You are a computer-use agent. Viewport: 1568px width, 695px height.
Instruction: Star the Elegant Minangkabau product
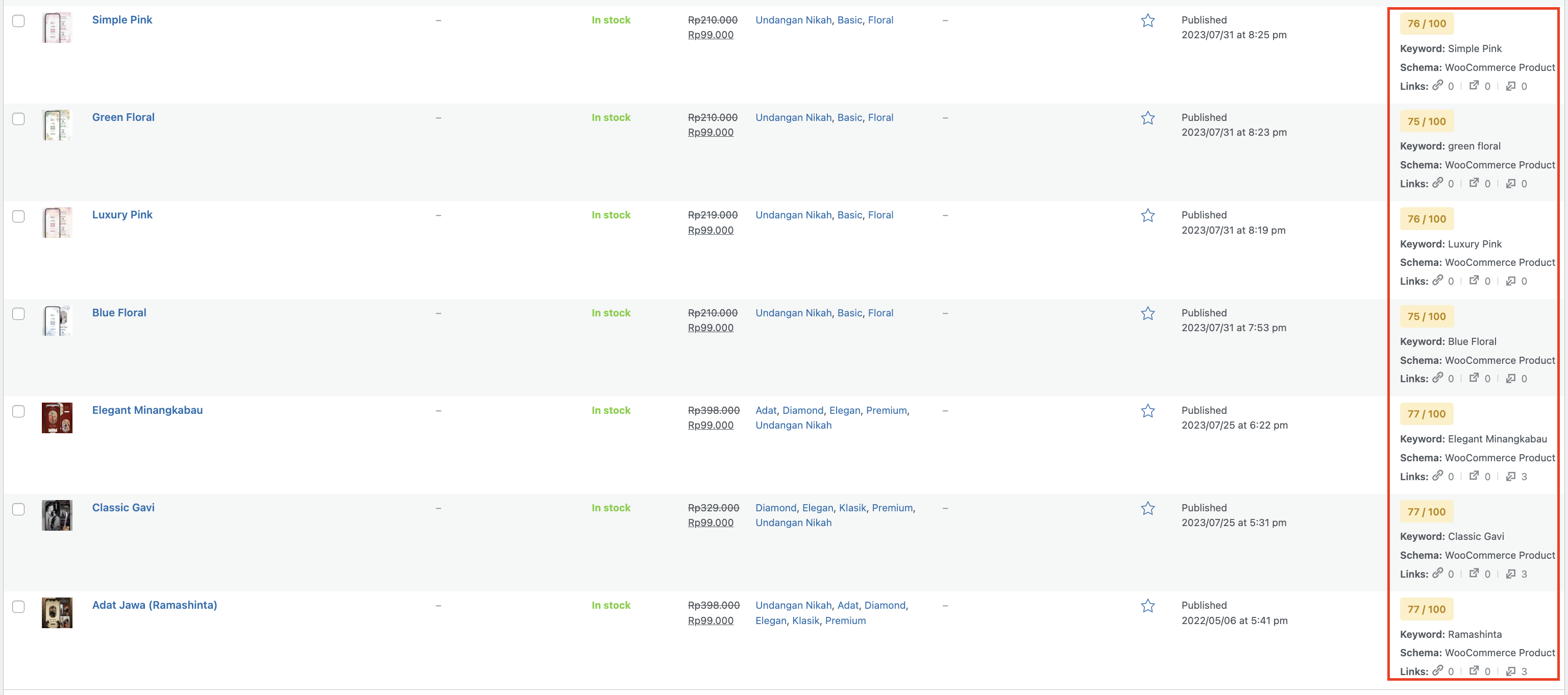tap(1147, 411)
